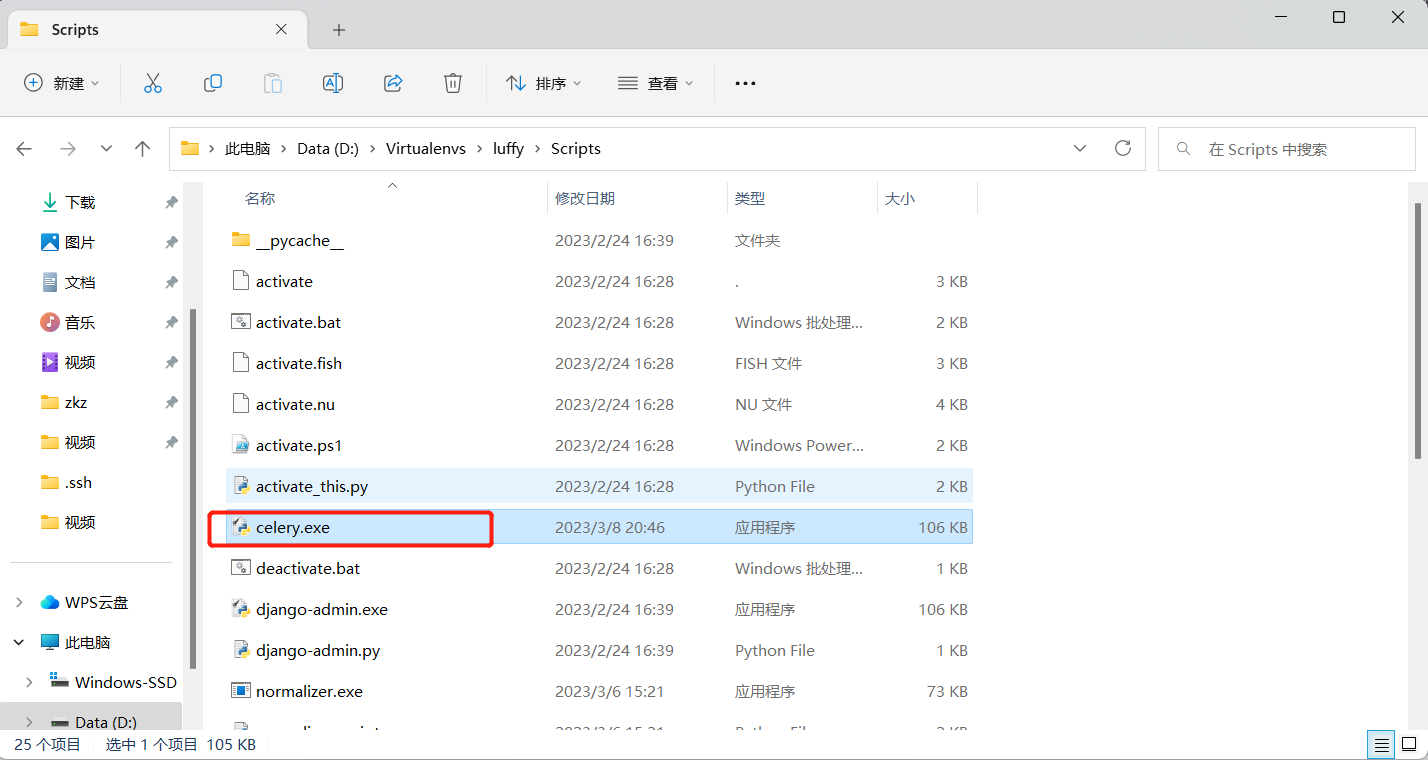Select the activate.bat file icon

click(240, 322)
